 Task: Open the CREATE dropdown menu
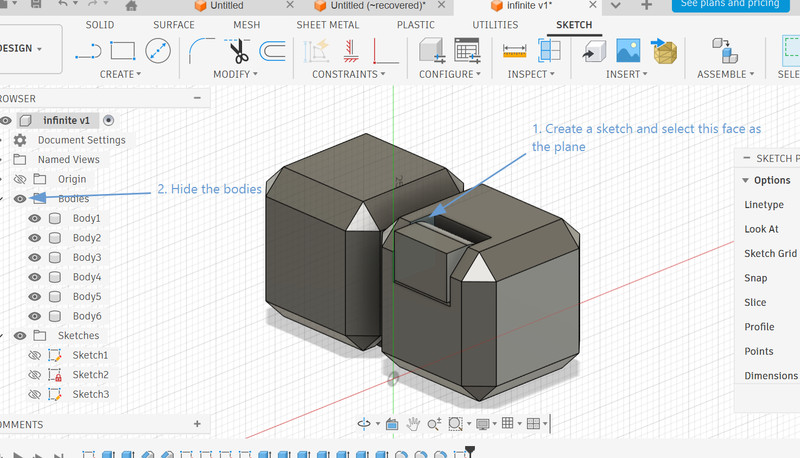click(120, 74)
